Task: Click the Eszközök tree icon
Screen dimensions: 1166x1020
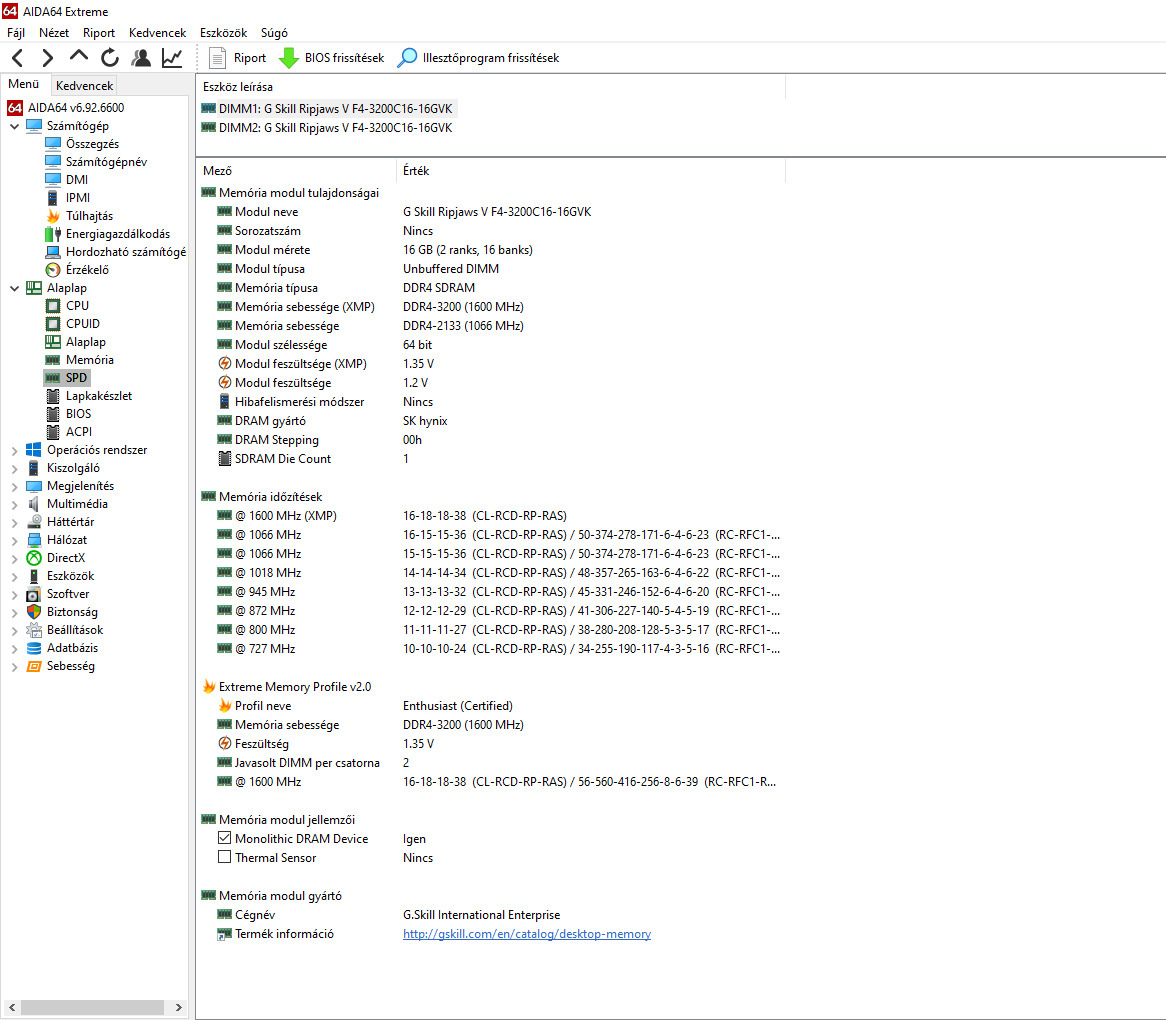Action: click(x=33, y=576)
